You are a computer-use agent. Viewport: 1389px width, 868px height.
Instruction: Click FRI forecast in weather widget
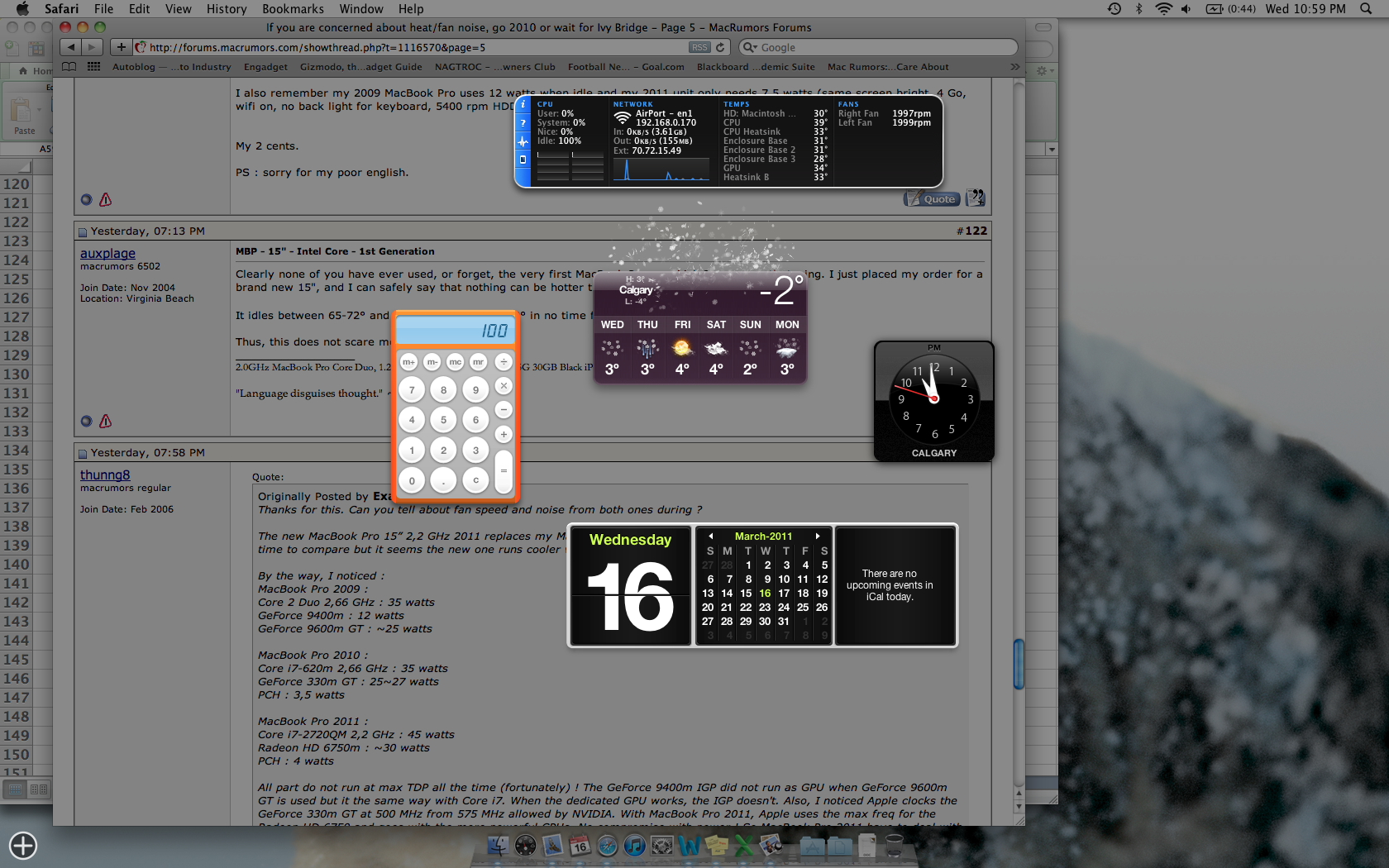[x=682, y=347]
